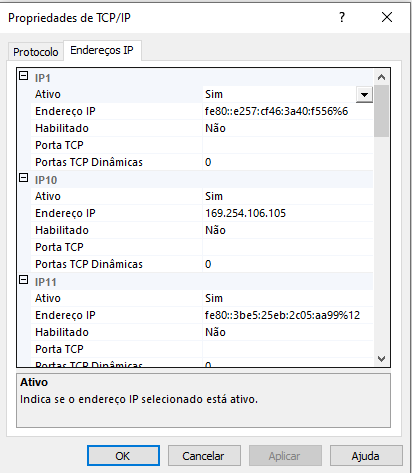
Task: Click the Ajuda button
Action: point(366,456)
